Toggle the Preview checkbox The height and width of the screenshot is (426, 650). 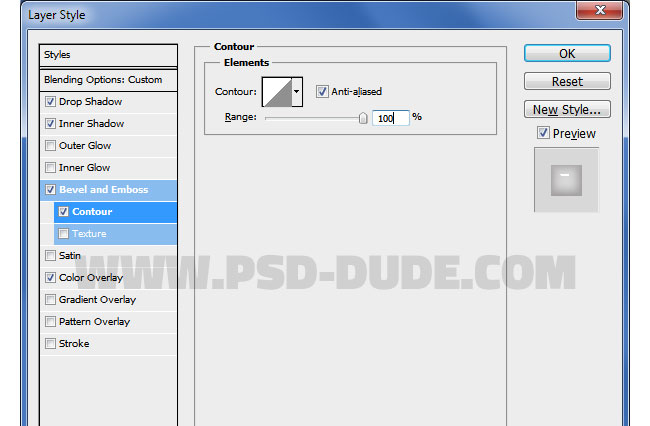click(x=543, y=133)
